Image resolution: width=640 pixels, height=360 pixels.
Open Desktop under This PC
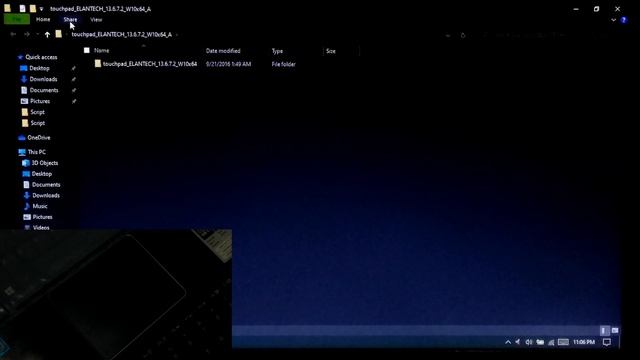pyautogui.click(x=42, y=174)
